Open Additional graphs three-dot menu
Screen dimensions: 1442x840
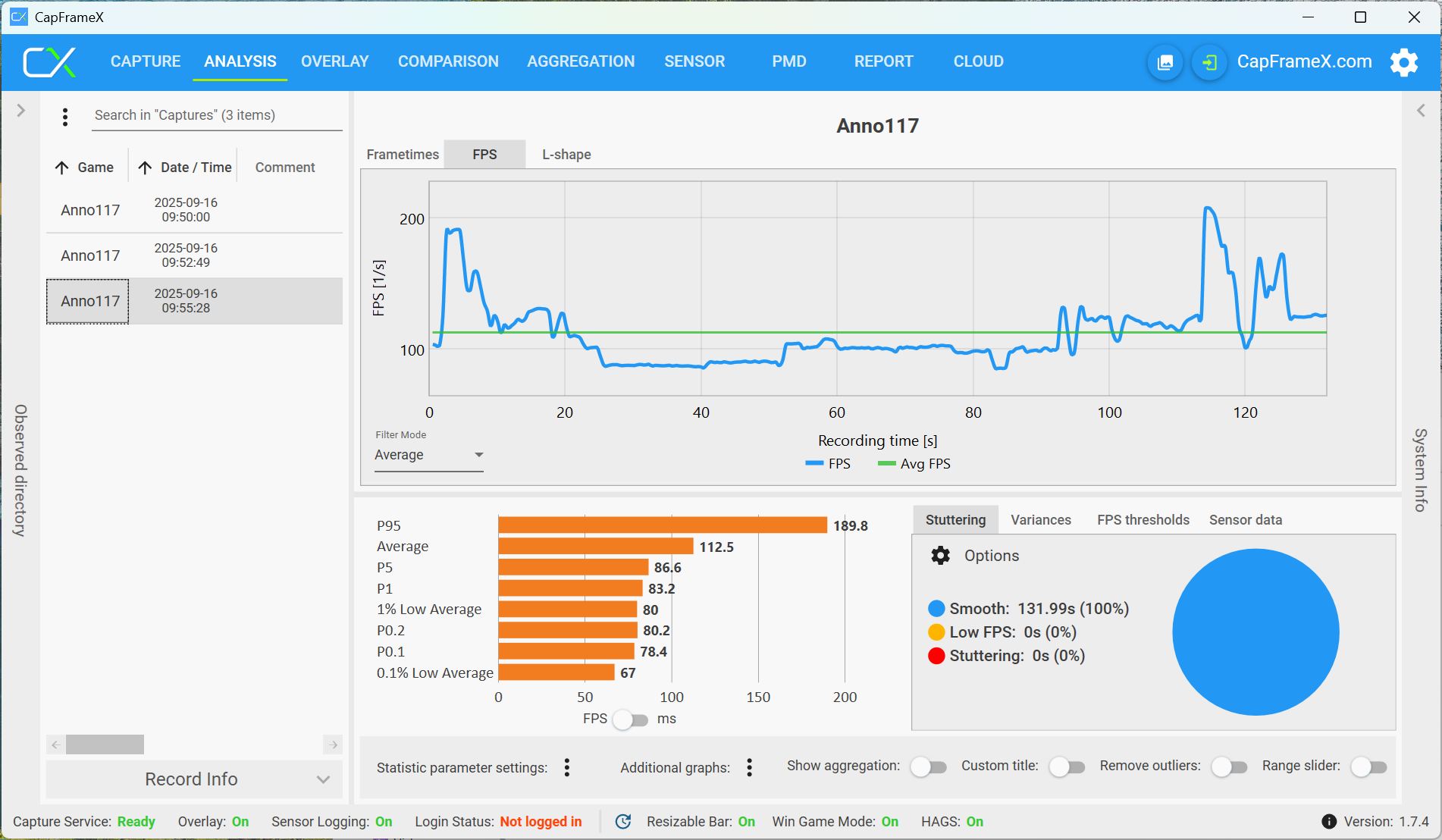749,768
